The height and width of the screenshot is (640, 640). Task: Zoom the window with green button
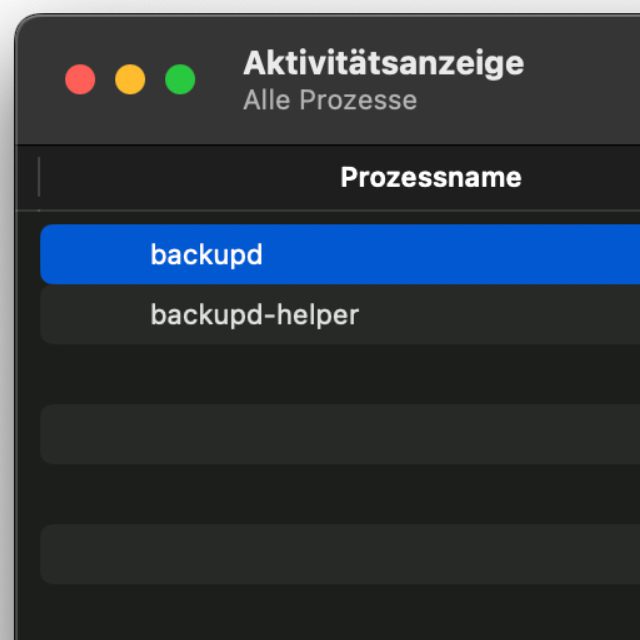pos(180,80)
